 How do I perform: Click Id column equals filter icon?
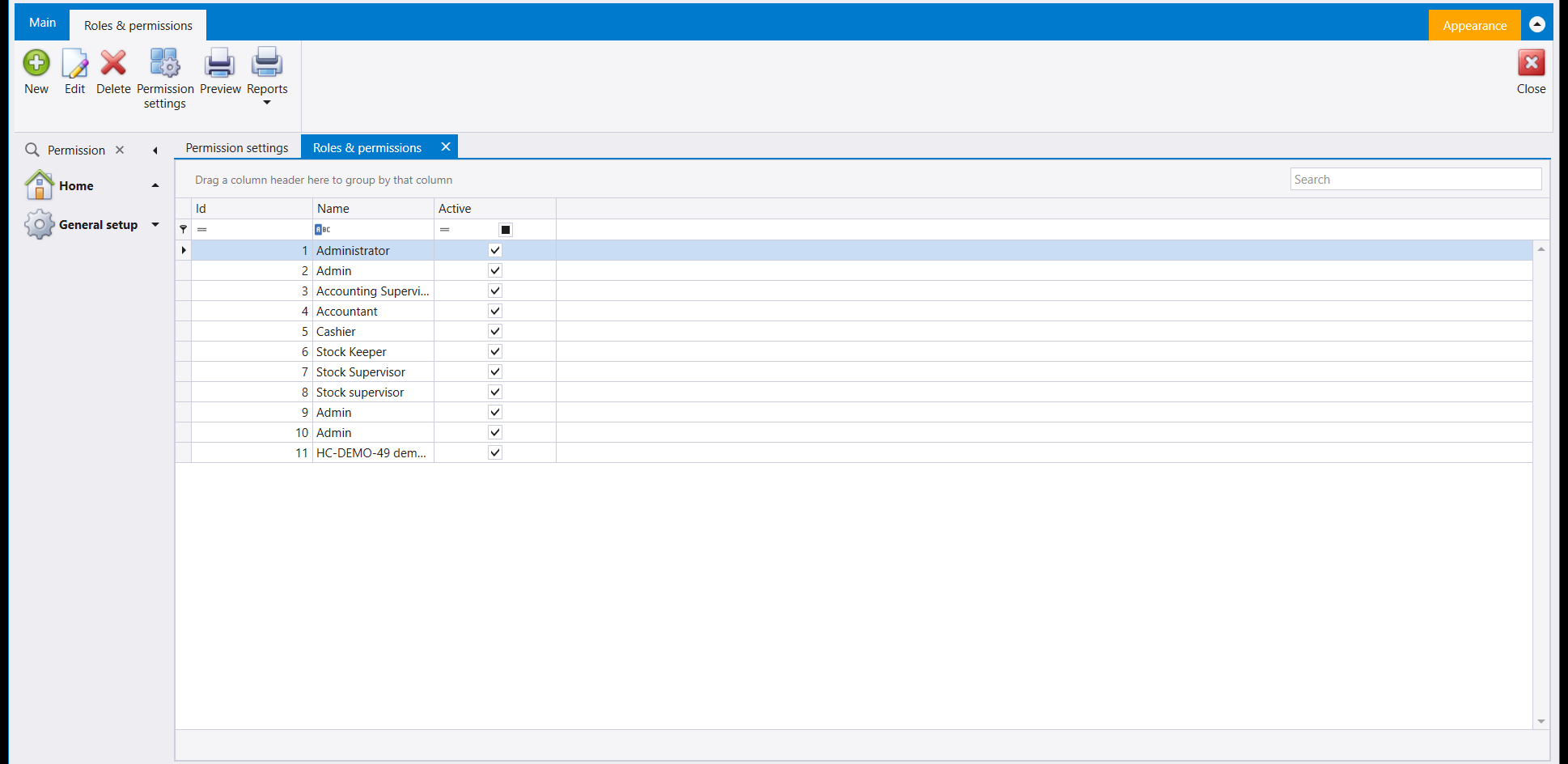click(202, 230)
